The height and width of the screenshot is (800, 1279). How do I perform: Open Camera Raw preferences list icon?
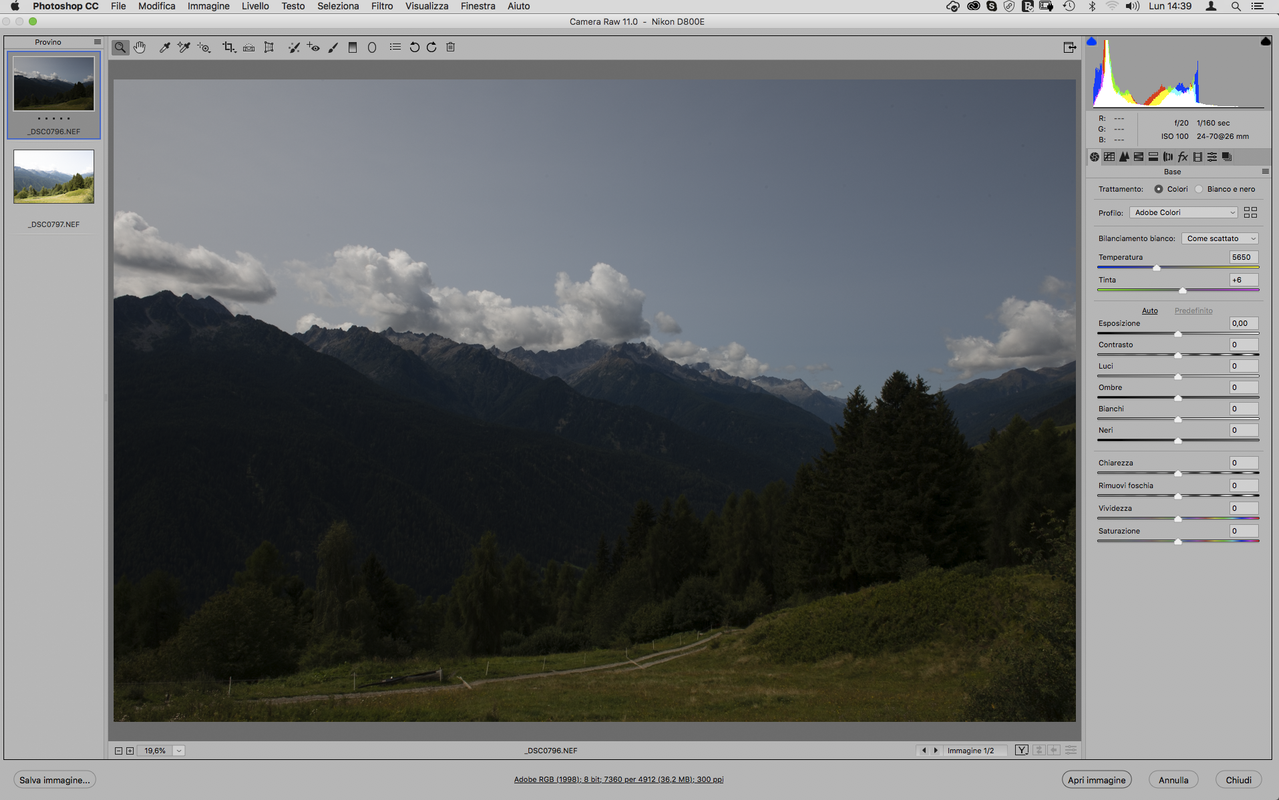(395, 47)
